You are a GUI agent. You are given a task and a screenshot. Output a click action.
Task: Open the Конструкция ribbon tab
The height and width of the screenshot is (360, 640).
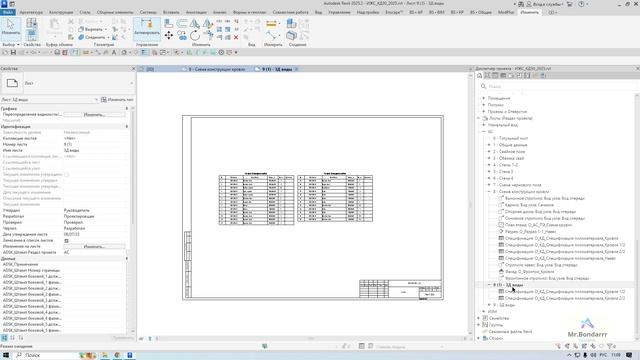point(61,12)
